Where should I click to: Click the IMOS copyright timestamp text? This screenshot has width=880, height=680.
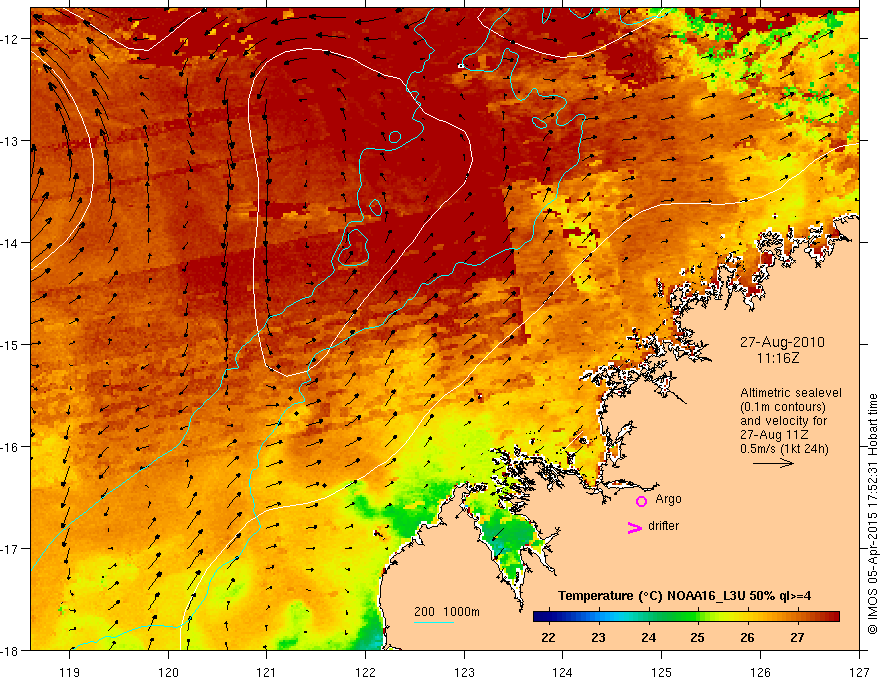pos(872,514)
